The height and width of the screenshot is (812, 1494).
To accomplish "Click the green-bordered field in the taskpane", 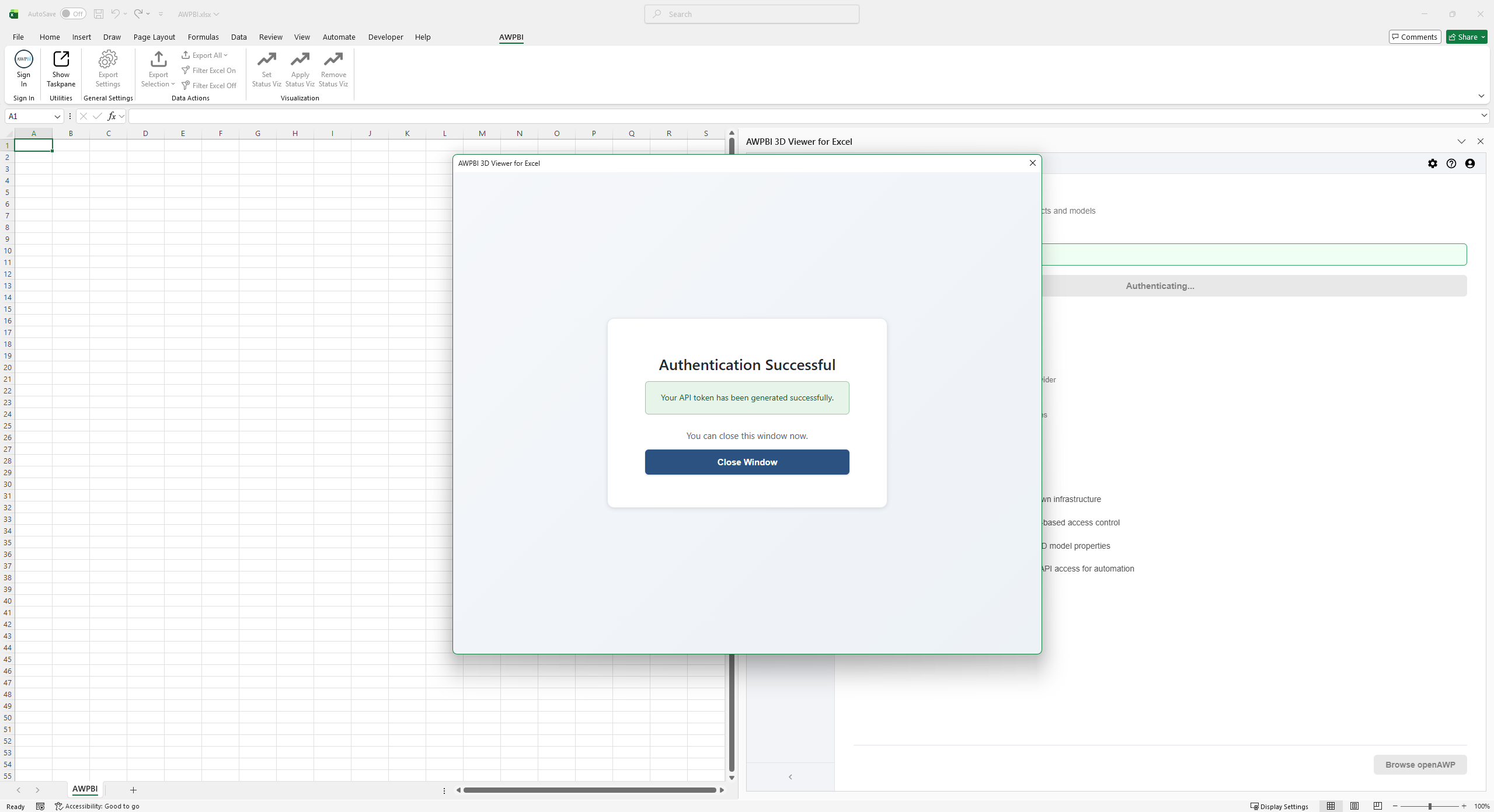I will tap(1159, 255).
